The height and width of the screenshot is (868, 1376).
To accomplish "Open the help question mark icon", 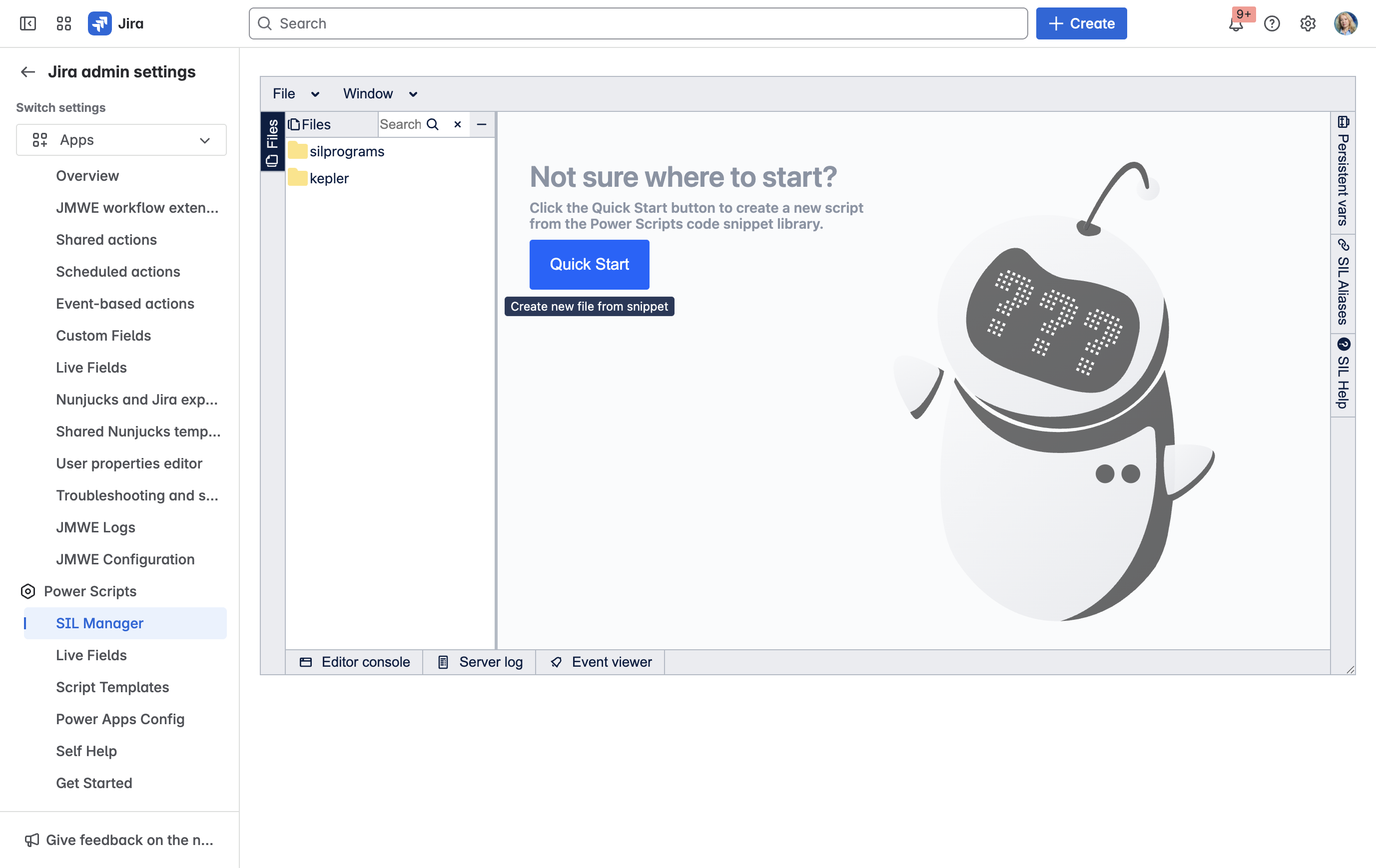I will coord(1272,23).
